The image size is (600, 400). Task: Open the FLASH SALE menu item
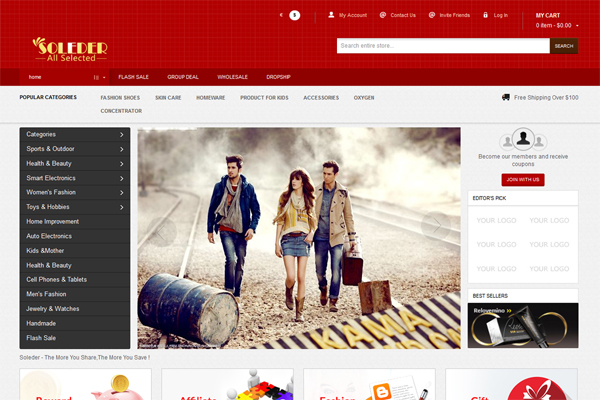134,77
